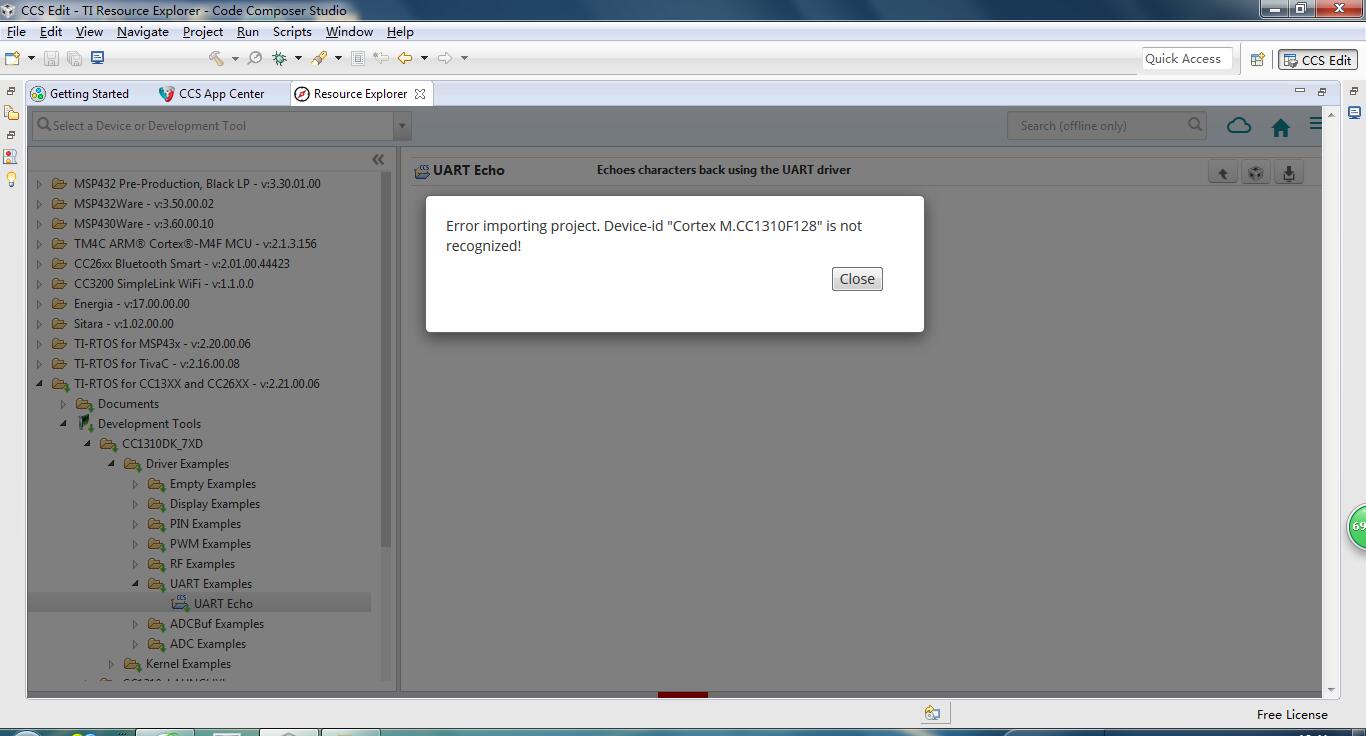Navigate forward with the right arrow icon
This screenshot has height=736, width=1366.
[445, 58]
